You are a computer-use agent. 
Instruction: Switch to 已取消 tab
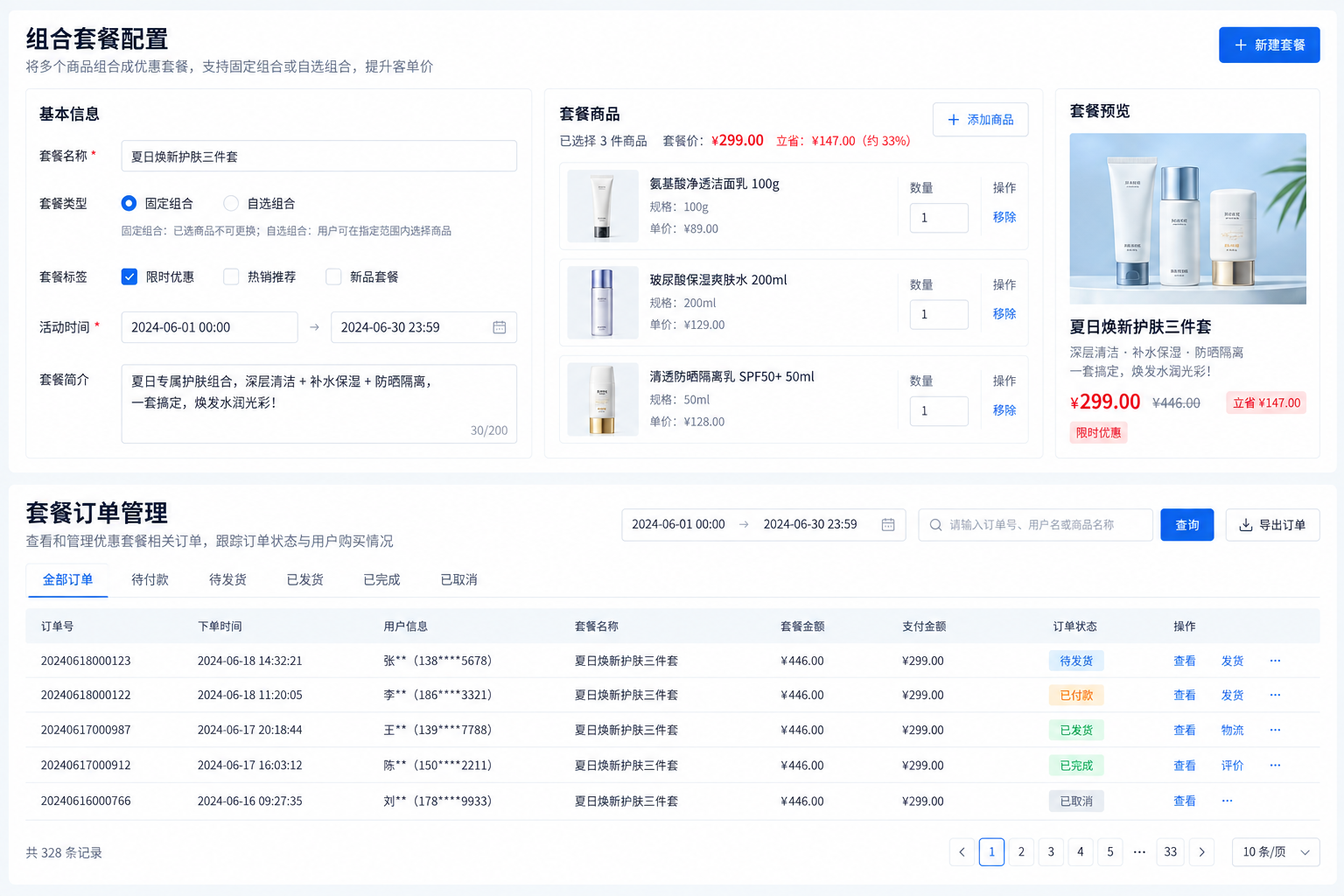point(458,579)
